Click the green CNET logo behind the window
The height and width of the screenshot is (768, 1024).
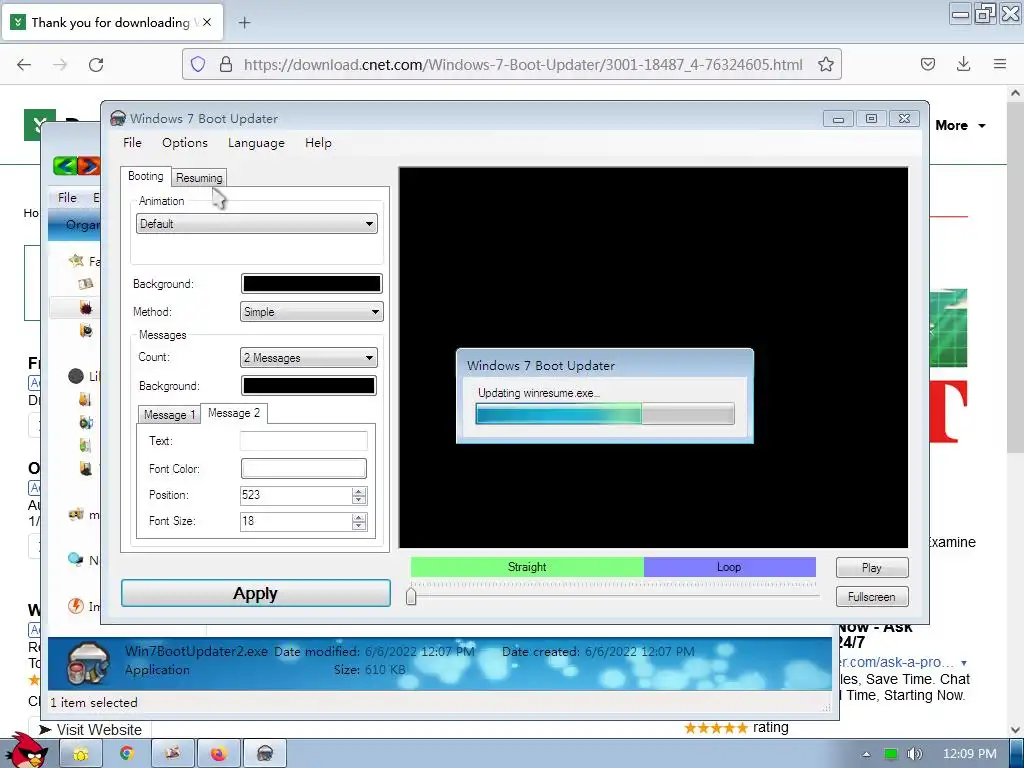[39, 124]
